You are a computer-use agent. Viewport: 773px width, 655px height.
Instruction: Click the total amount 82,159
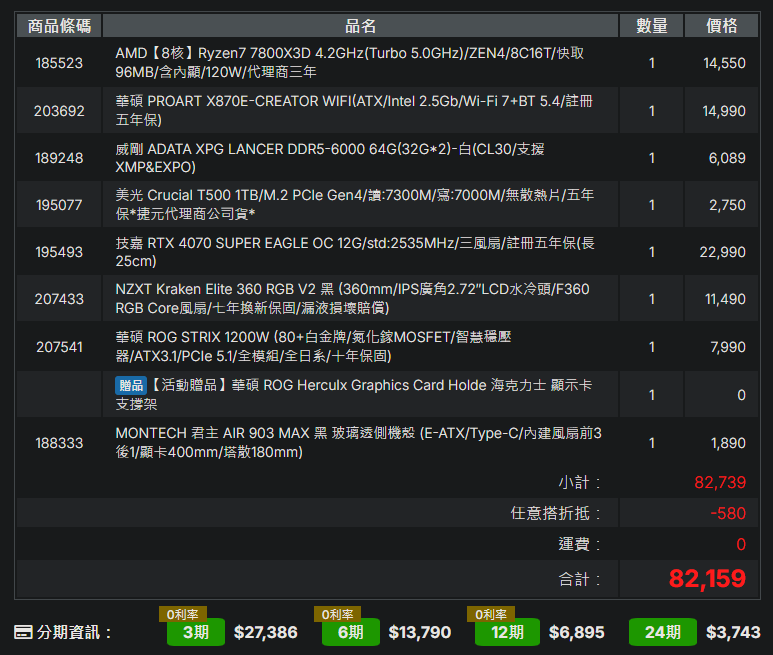(707, 579)
